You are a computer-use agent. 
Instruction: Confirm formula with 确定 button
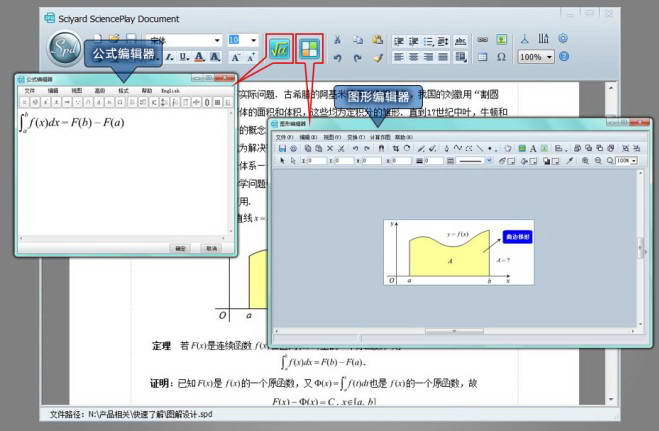click(180, 248)
